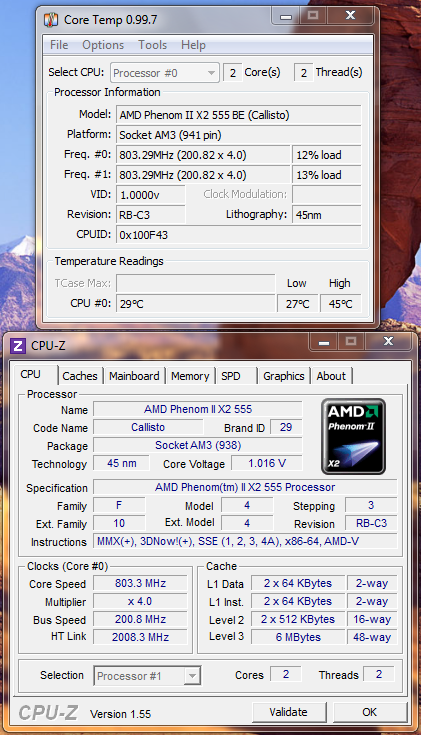421x735 pixels.
Task: Click the CPUID 0x100F43 field
Action: (x=239, y=234)
